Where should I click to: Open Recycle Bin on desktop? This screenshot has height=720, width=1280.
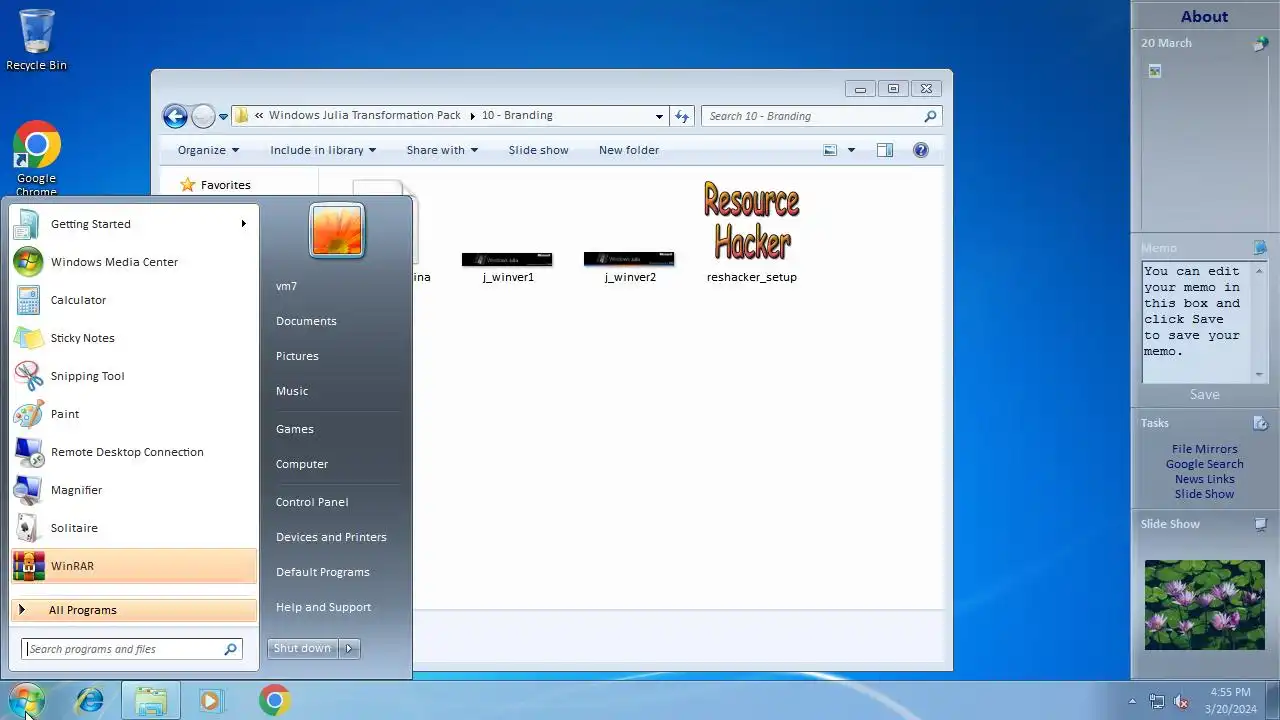pyautogui.click(x=37, y=40)
